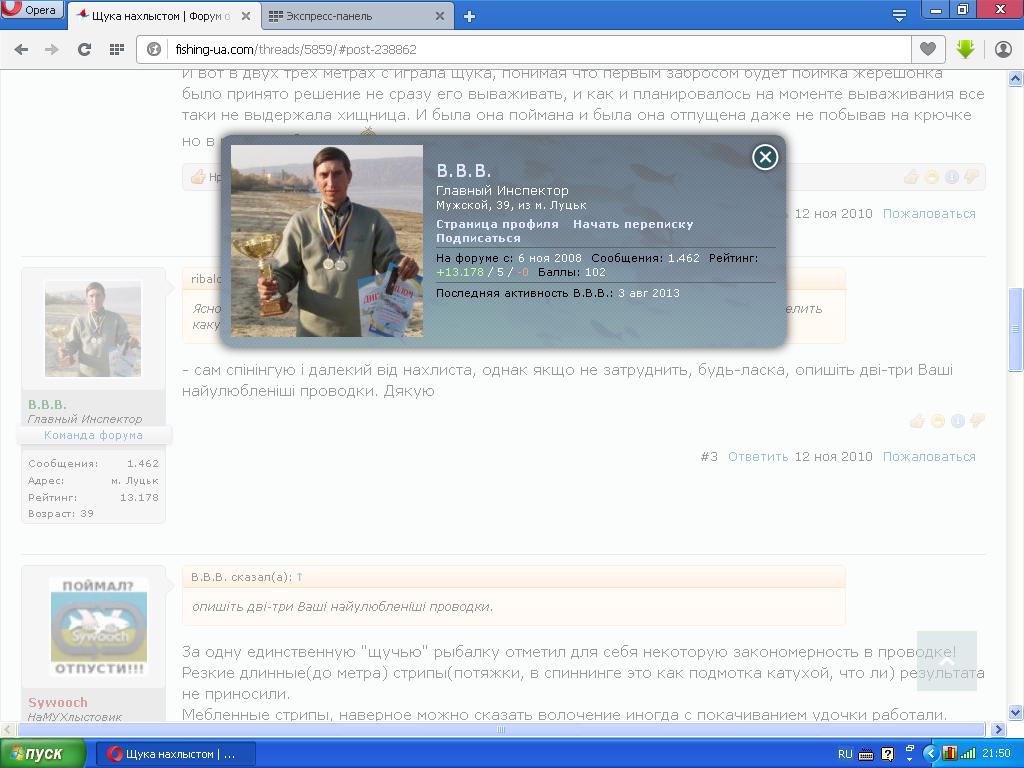
Task: Open Страница профиля link in popup
Action: (x=497, y=224)
